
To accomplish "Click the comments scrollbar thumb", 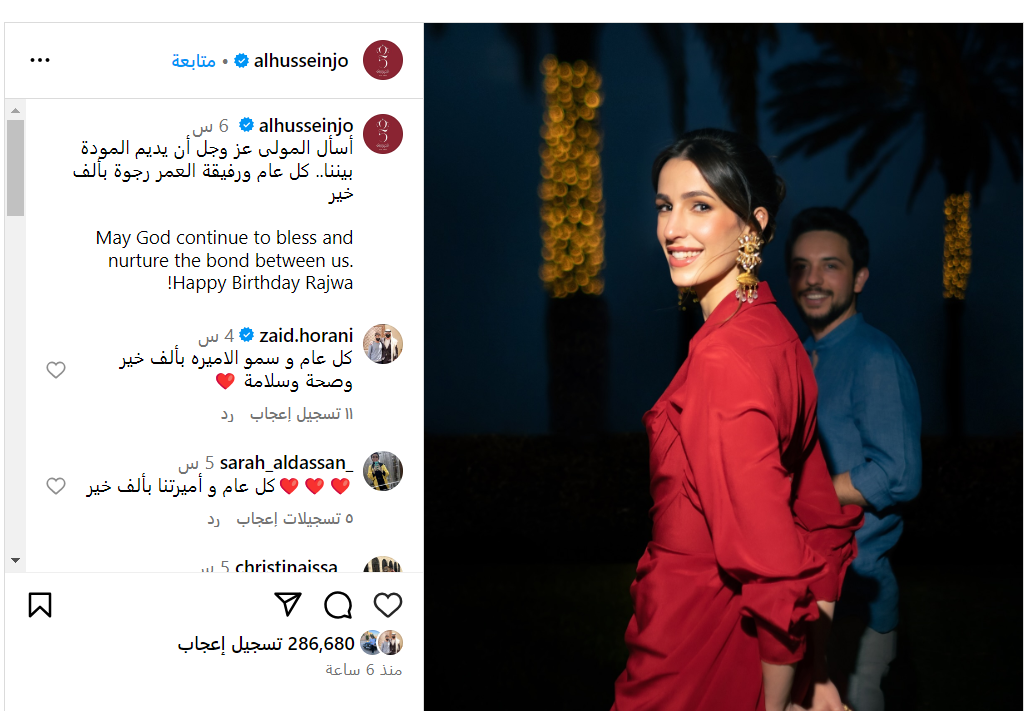I will point(15,168).
